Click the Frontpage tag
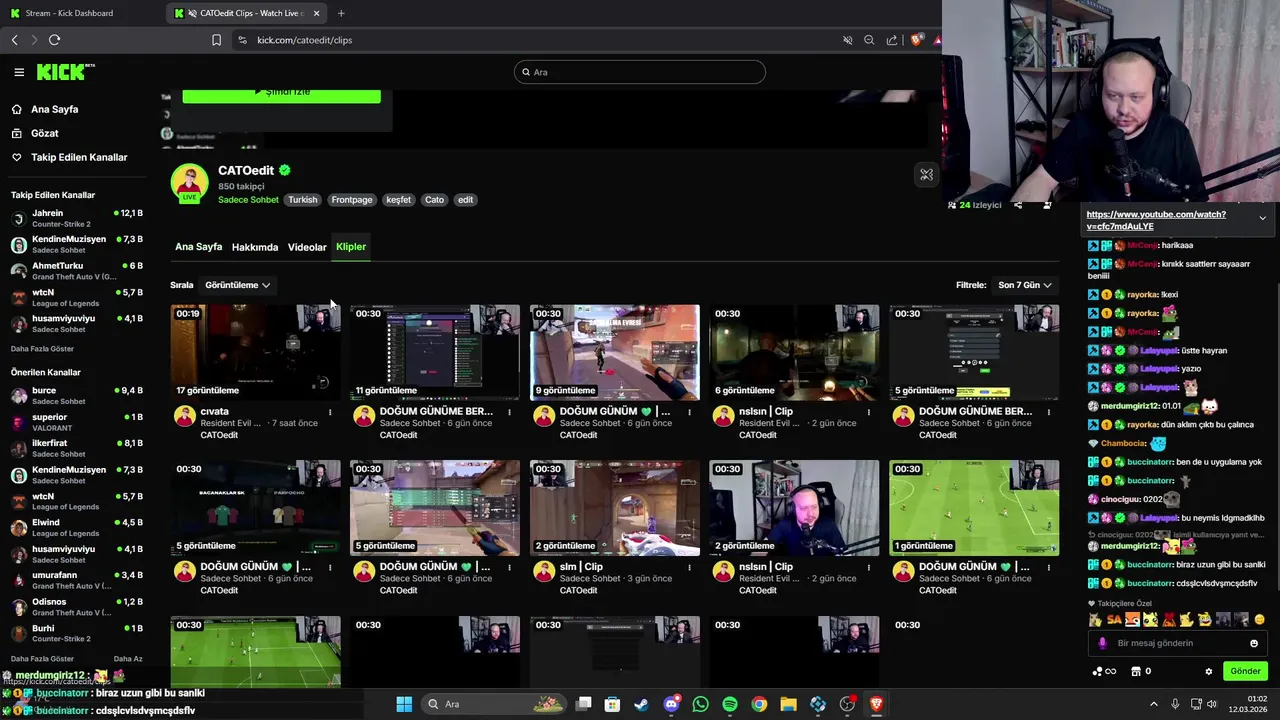The image size is (1280, 720). tap(352, 200)
